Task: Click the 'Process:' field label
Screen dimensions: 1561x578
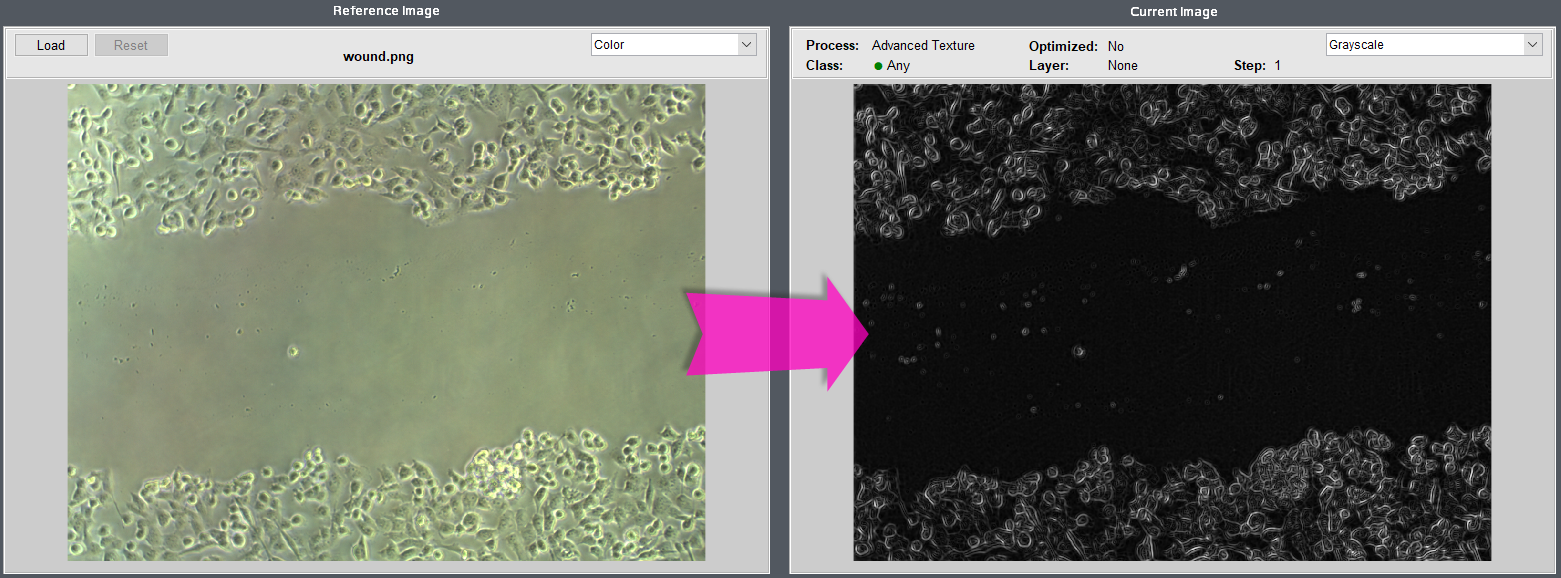Action: point(832,46)
